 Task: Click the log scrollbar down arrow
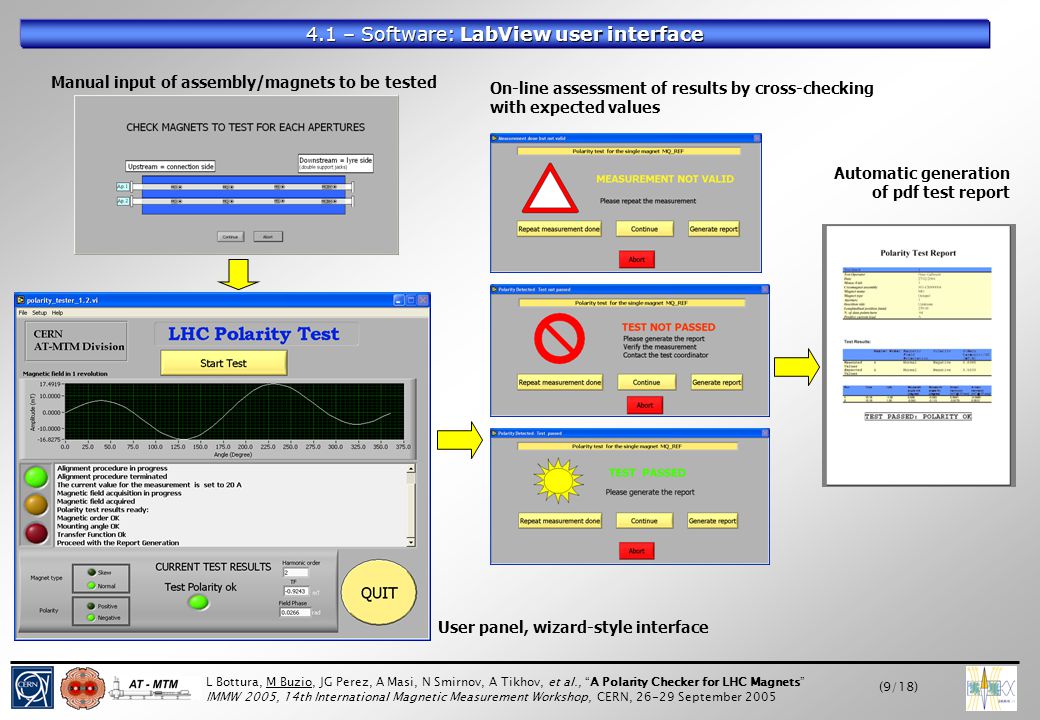click(x=411, y=542)
